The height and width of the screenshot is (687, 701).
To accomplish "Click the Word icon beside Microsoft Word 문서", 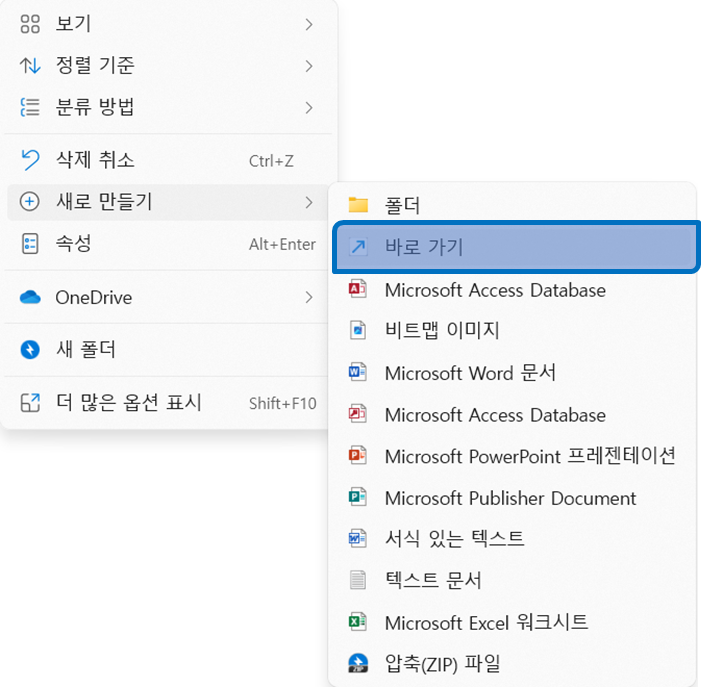I will (x=358, y=372).
